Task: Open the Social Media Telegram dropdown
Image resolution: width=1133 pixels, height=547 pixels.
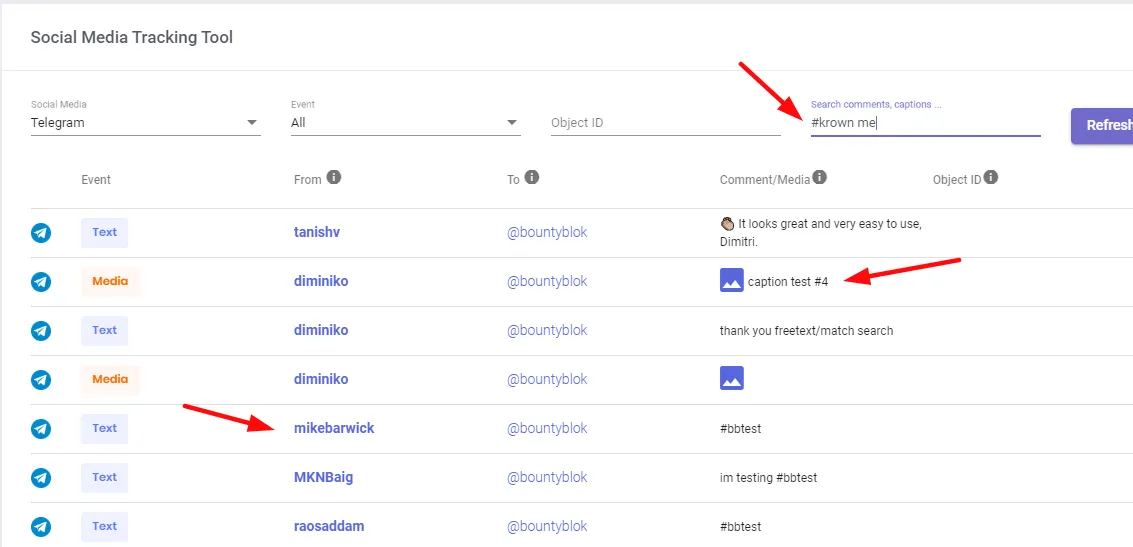Action: [x=145, y=123]
